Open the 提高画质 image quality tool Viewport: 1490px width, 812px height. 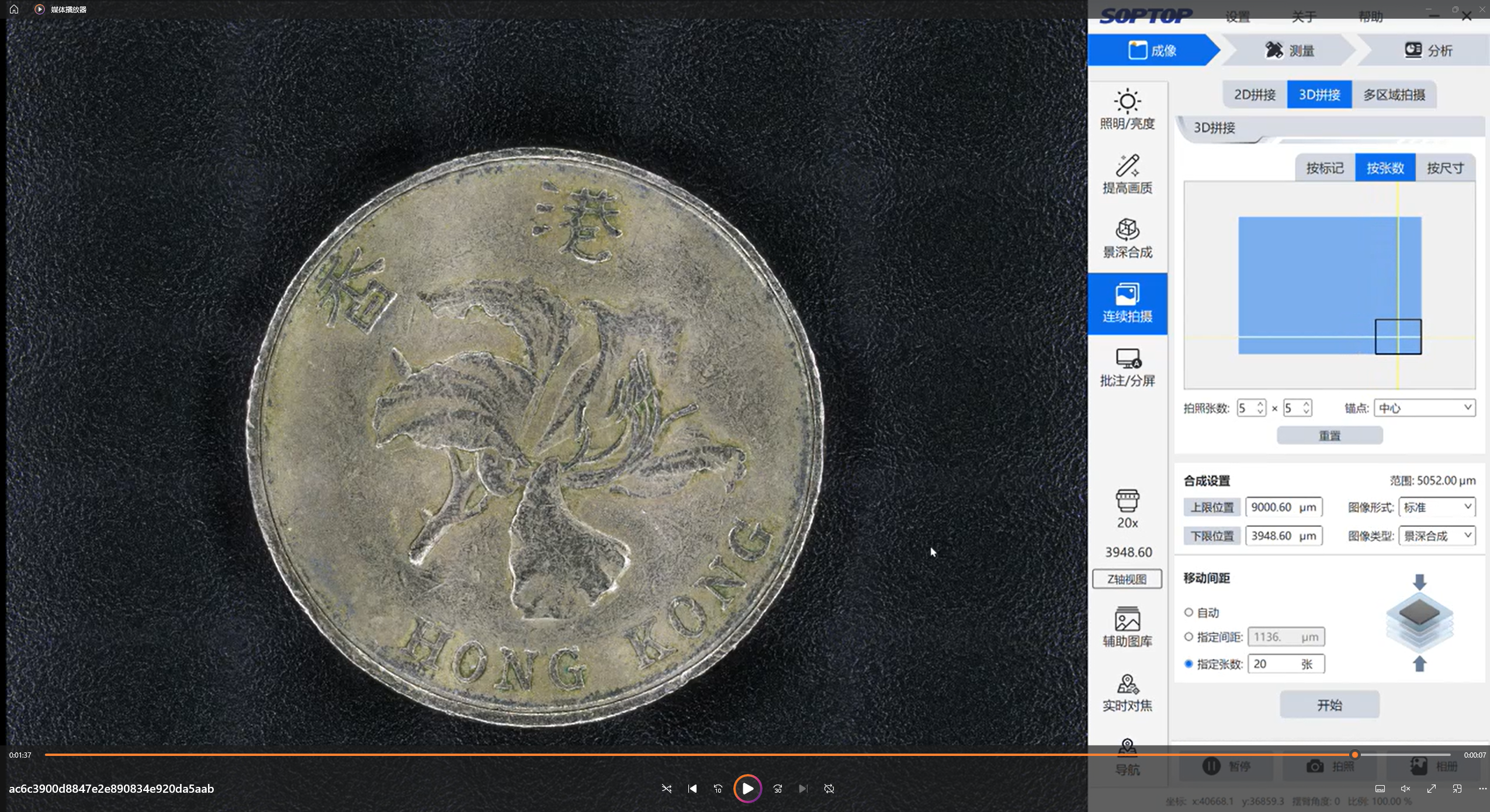click(x=1127, y=173)
